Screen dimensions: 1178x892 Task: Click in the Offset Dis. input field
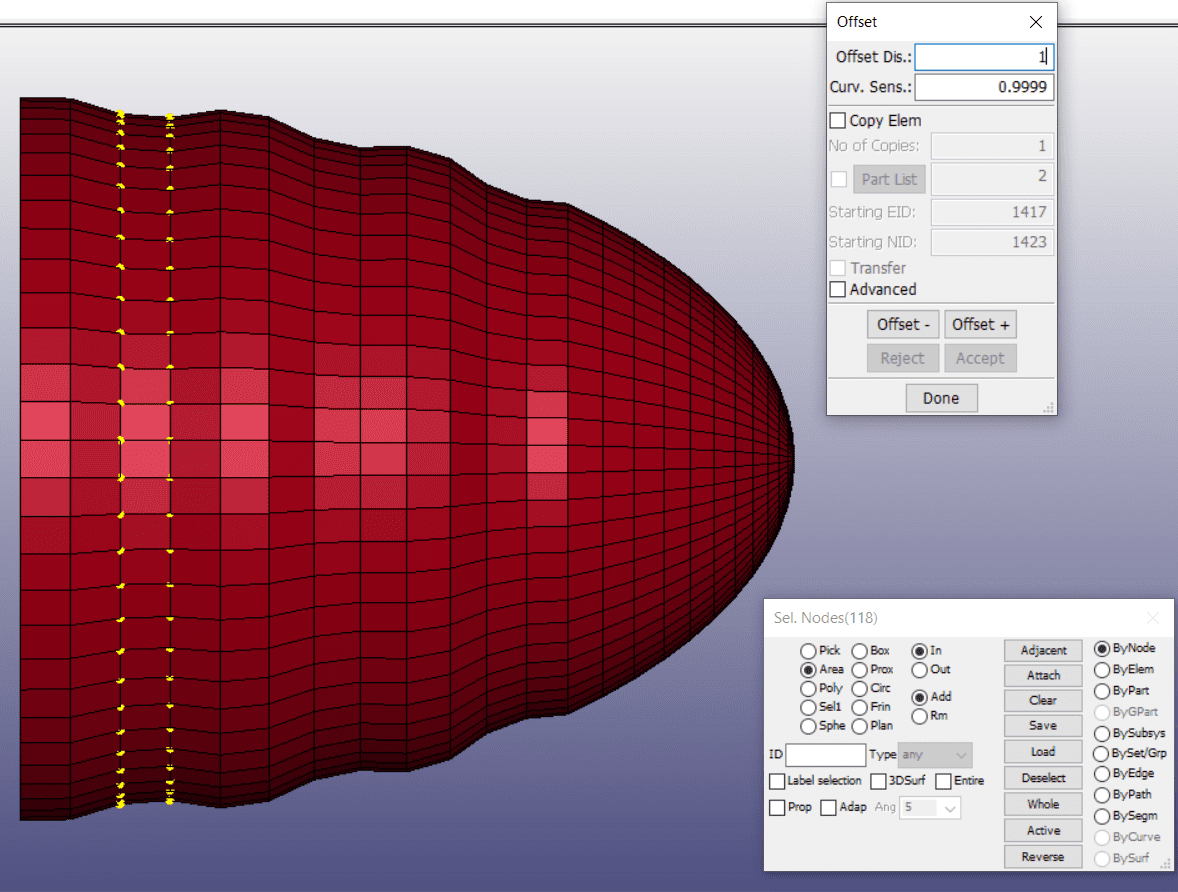(983, 57)
